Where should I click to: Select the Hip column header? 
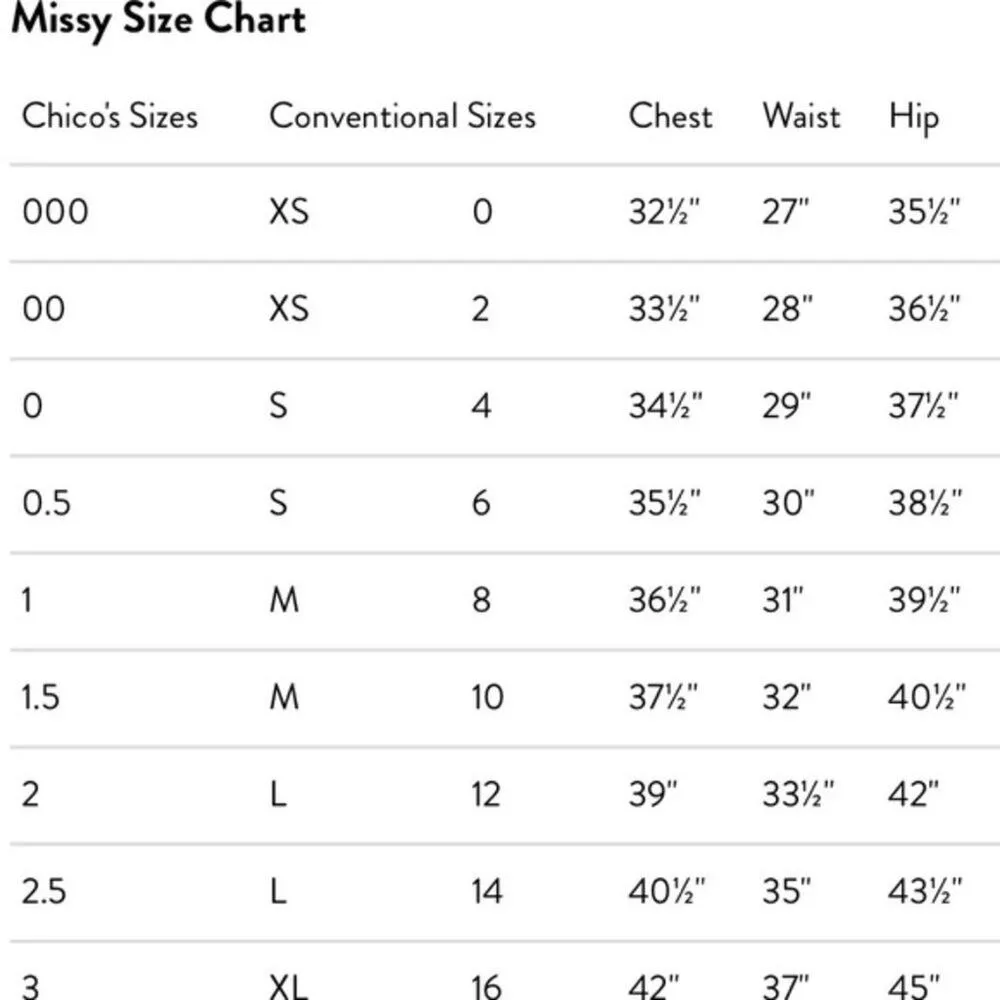tap(914, 118)
